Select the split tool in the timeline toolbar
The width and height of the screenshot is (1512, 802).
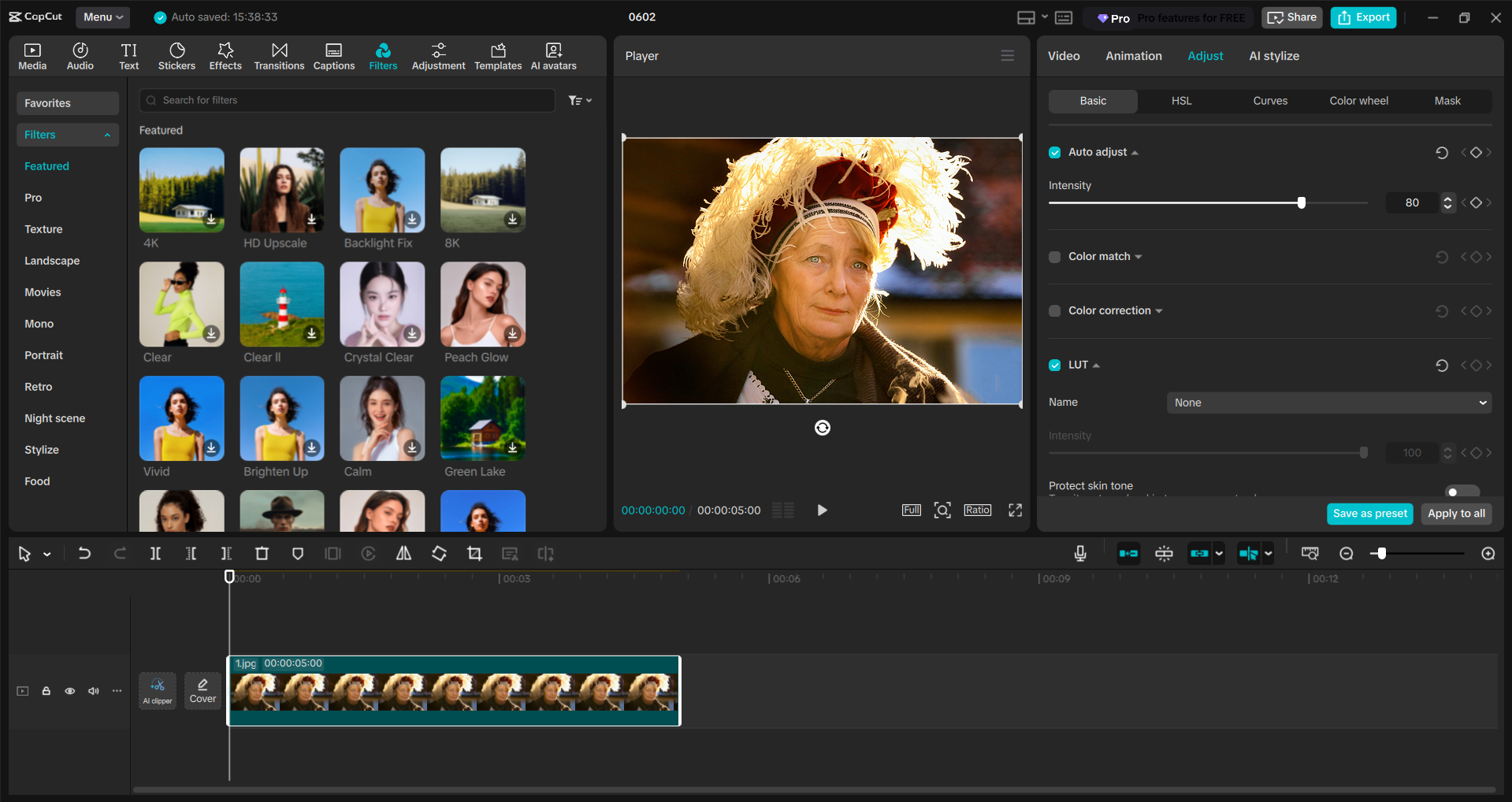(155, 553)
